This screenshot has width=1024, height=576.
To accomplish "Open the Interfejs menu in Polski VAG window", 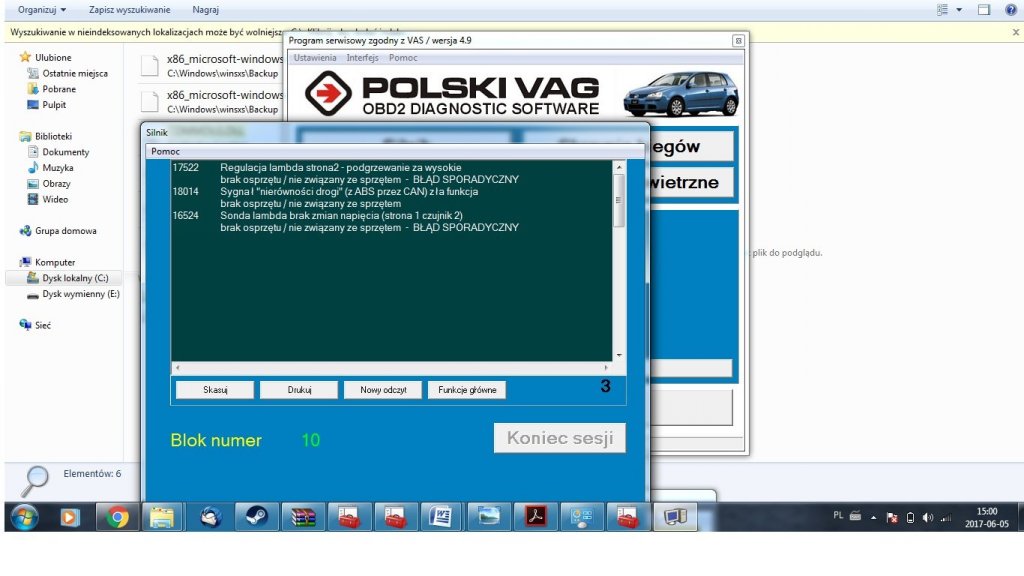I will tap(362, 57).
